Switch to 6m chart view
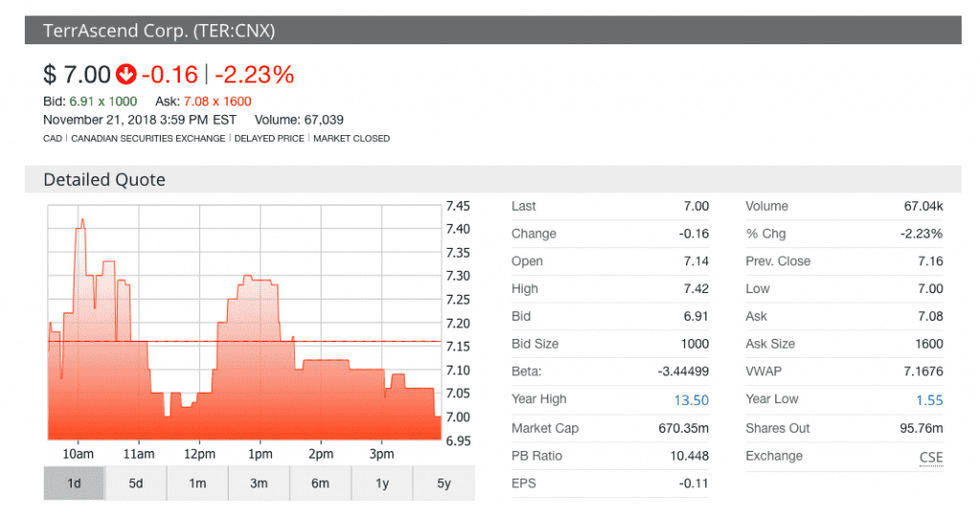The image size is (980, 520). (320, 484)
